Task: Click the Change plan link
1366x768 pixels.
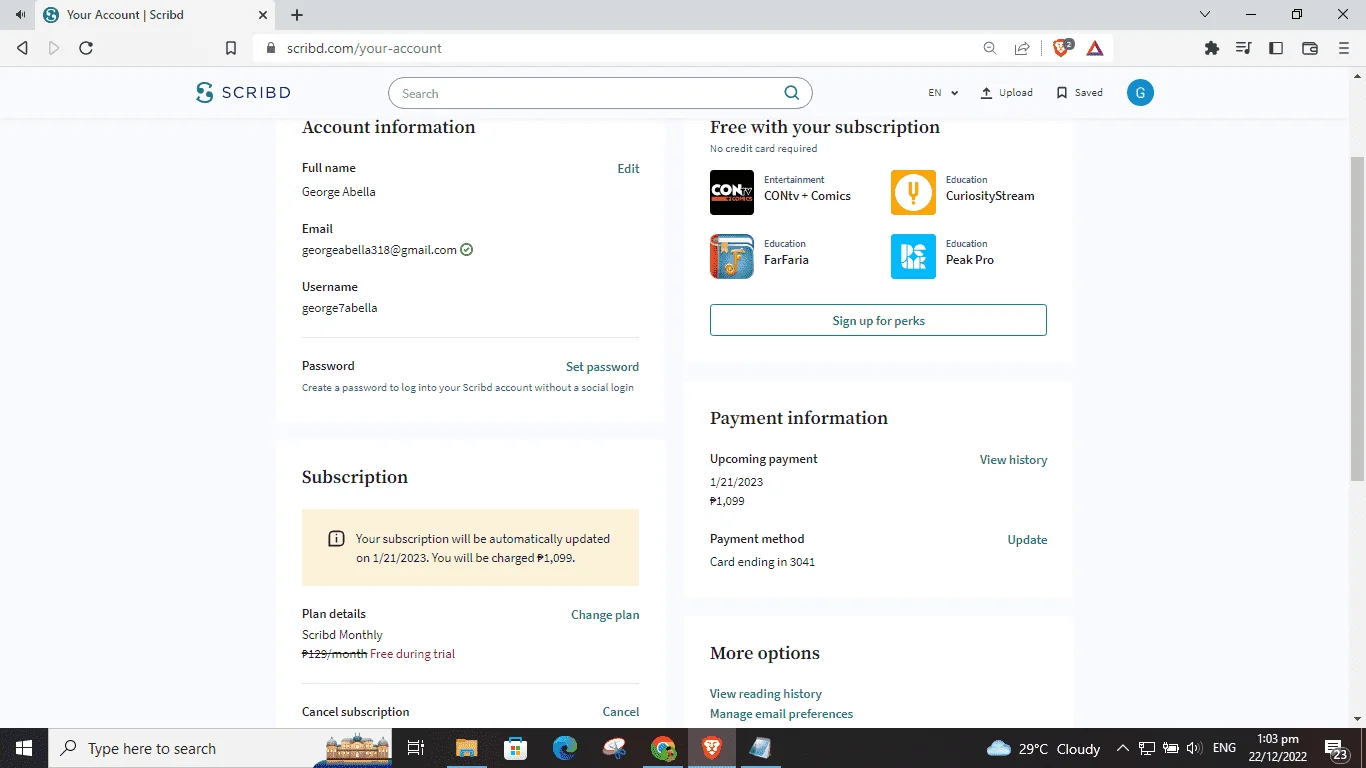Action: tap(605, 615)
